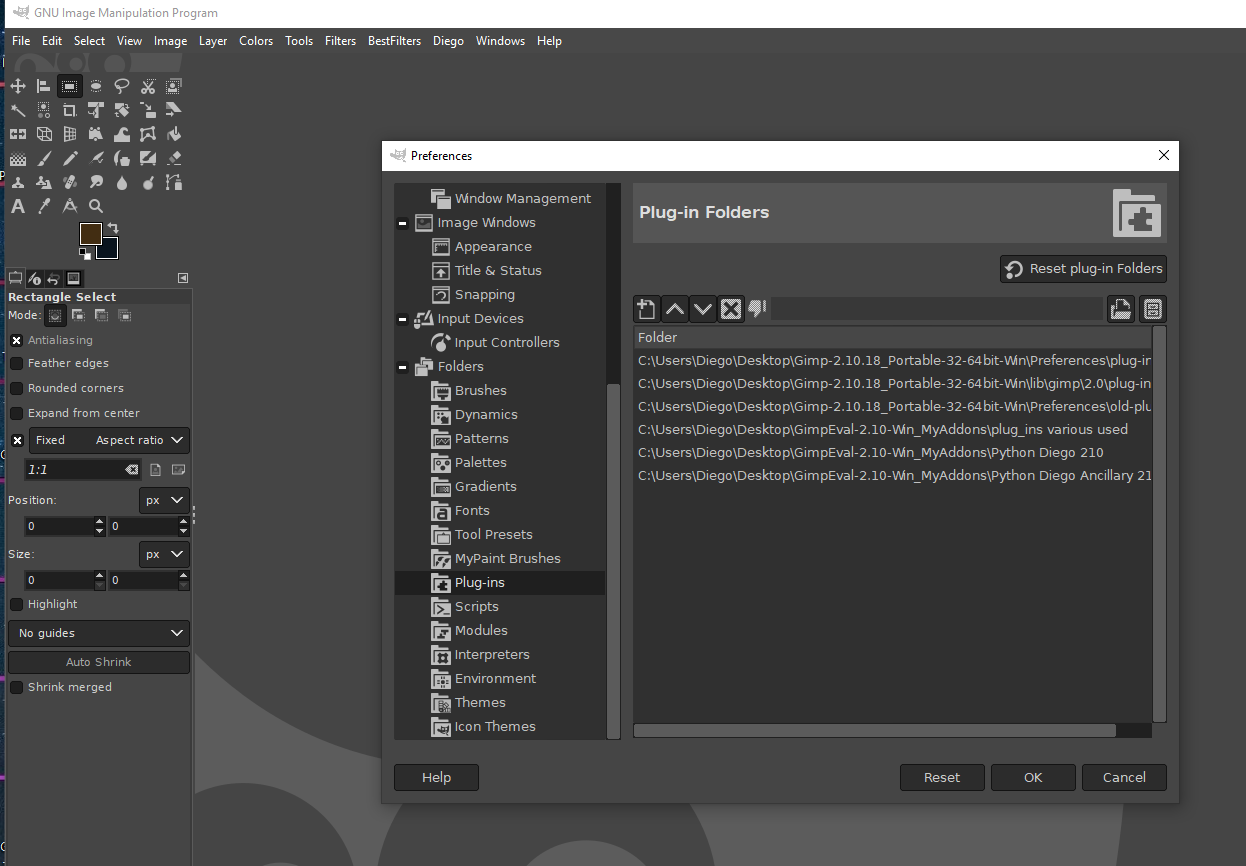Set selection mode to Replace
Image resolution: width=1246 pixels, height=866 pixels.
[x=55, y=315]
